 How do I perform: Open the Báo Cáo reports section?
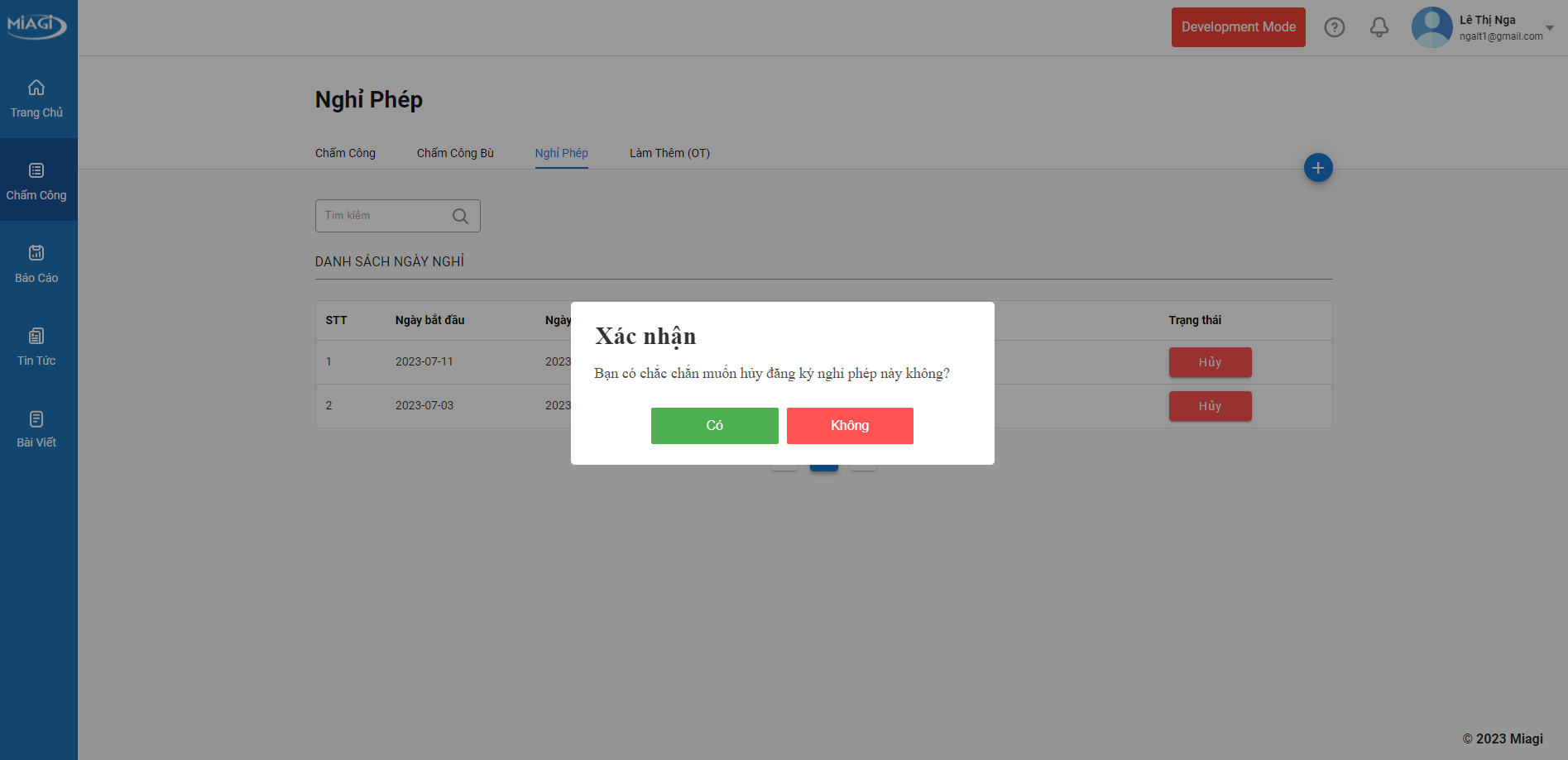[36, 264]
